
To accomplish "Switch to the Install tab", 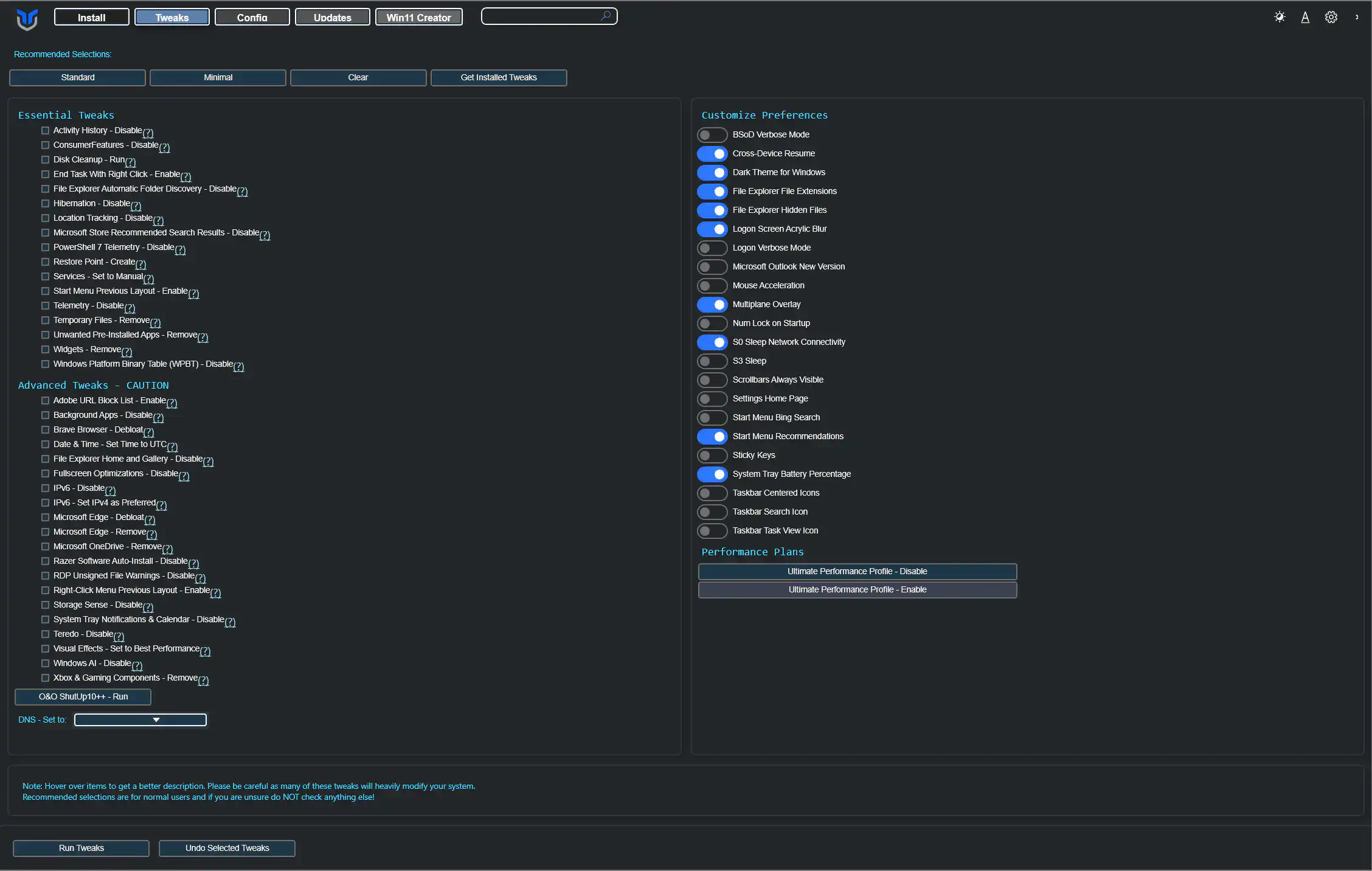I will pyautogui.click(x=91, y=17).
